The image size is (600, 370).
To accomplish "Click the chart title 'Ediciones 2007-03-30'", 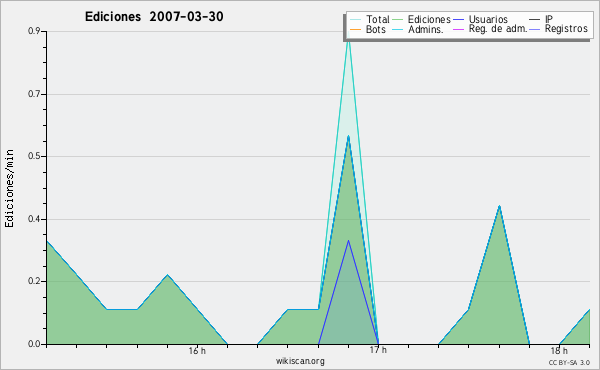I will point(154,17).
